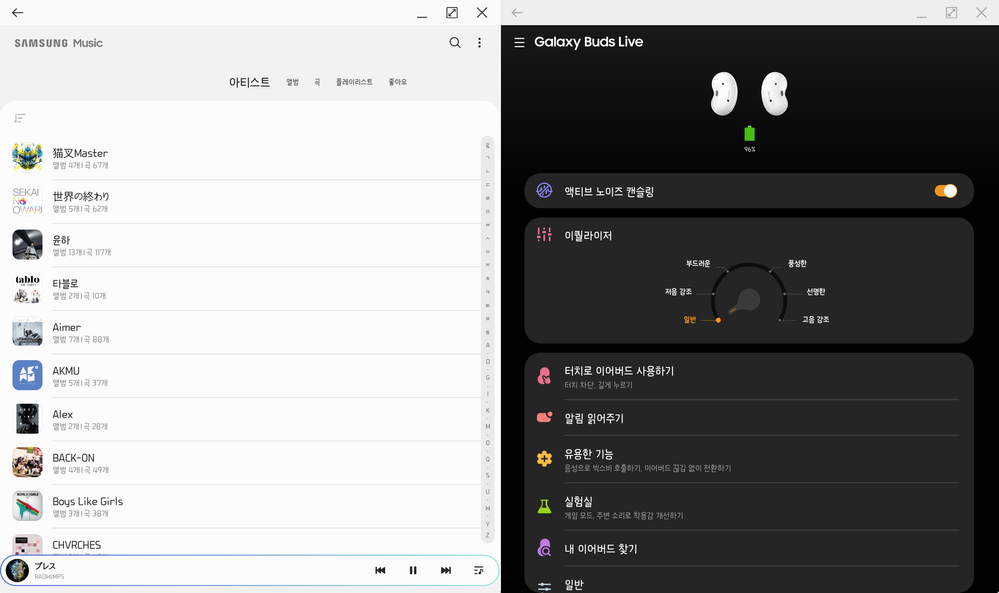Open artist 世界の終わり

(242, 201)
